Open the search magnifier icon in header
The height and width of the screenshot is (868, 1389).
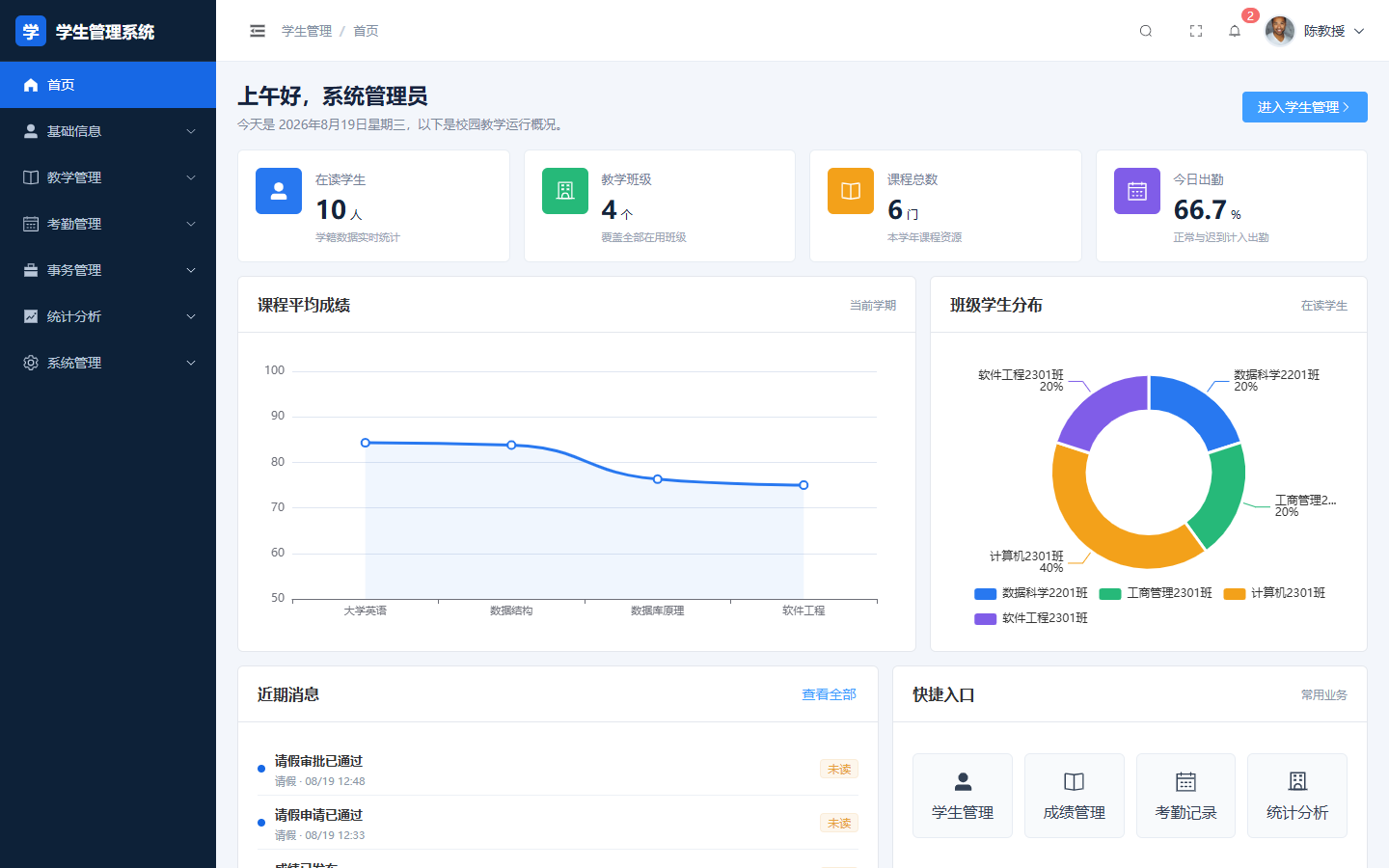pos(1146,31)
